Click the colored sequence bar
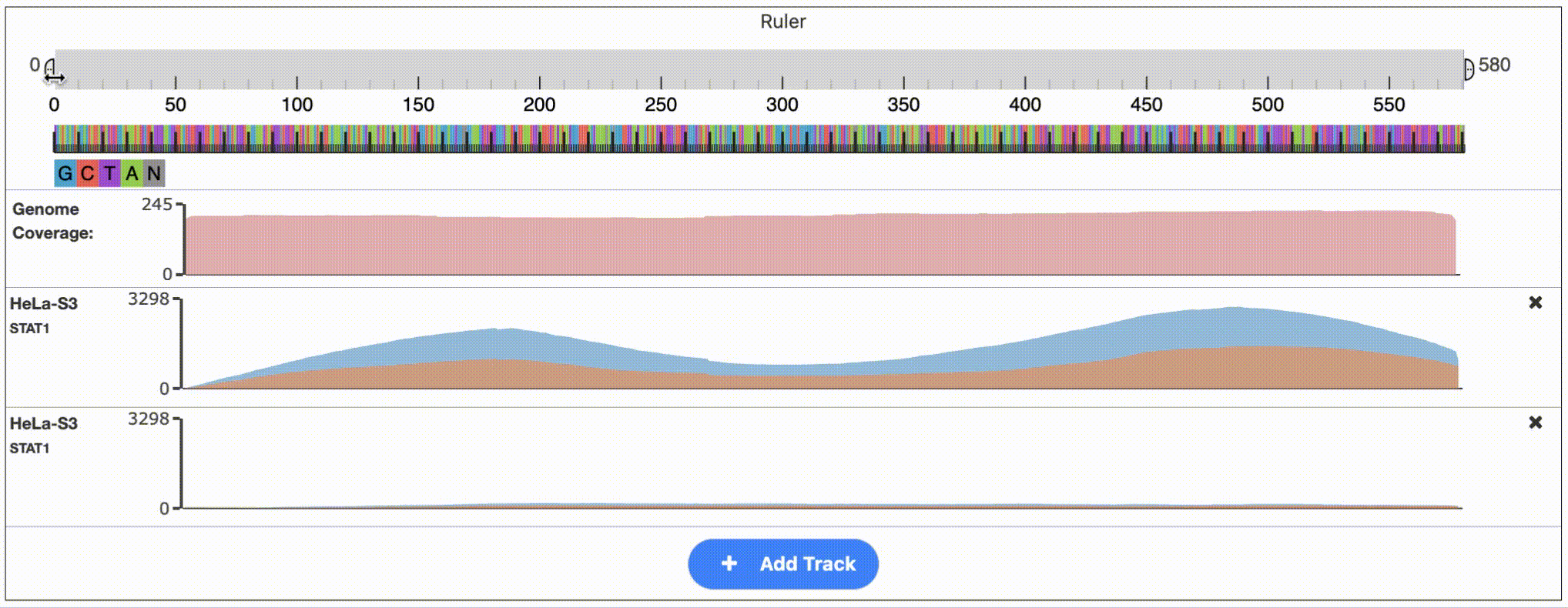This screenshot has height=608, width=1568. pyautogui.click(x=759, y=139)
